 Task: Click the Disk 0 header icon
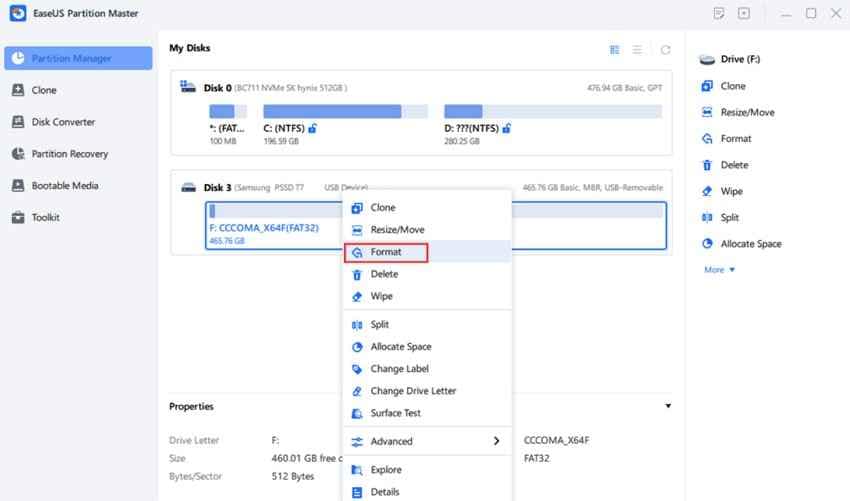coord(188,87)
